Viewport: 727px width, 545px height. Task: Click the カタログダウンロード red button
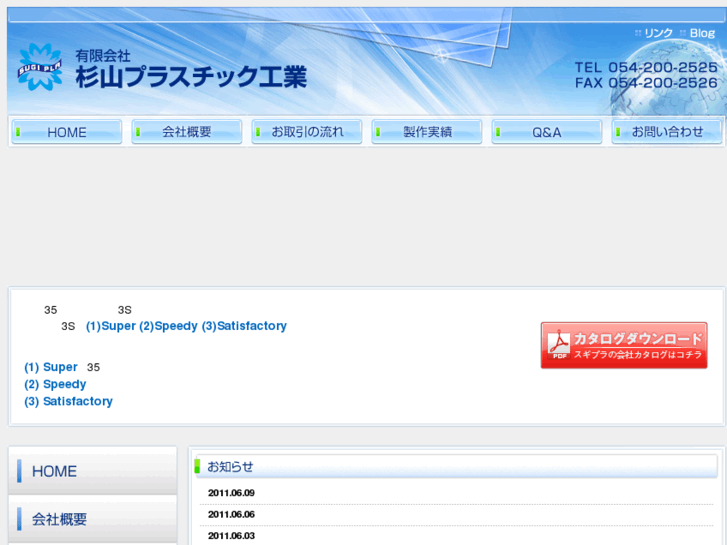[624, 346]
